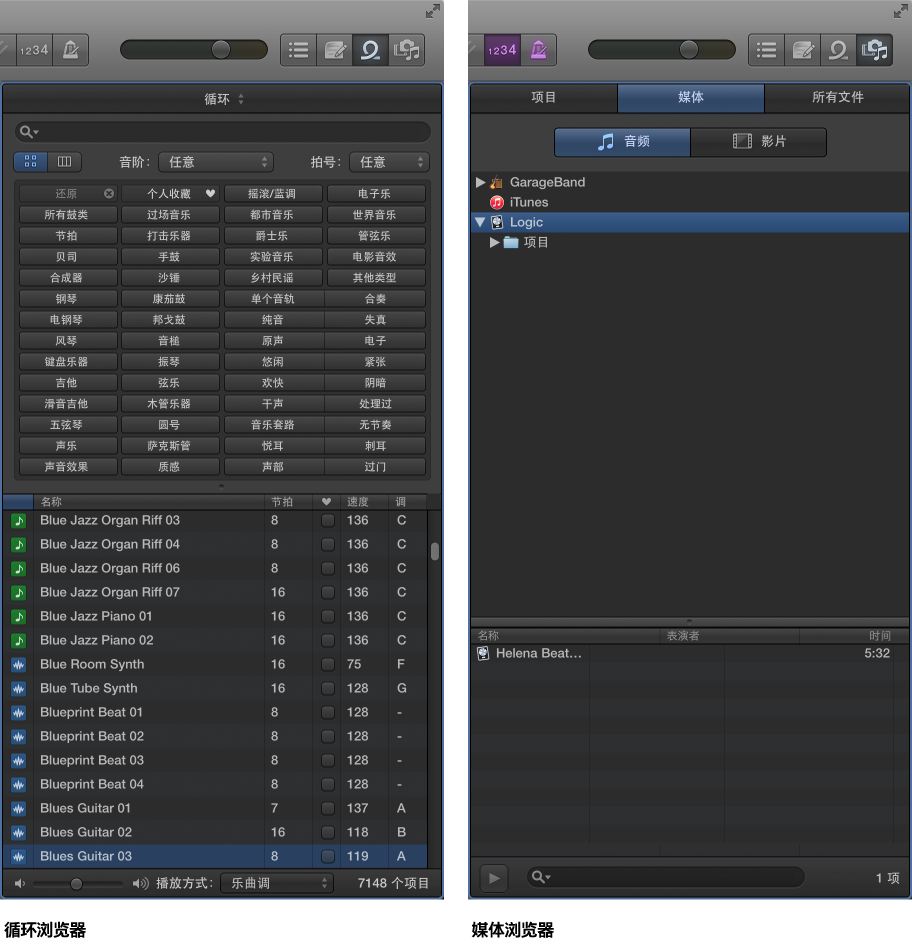Play selected file in media browser
This screenshot has width=912, height=948.
coord(494,878)
